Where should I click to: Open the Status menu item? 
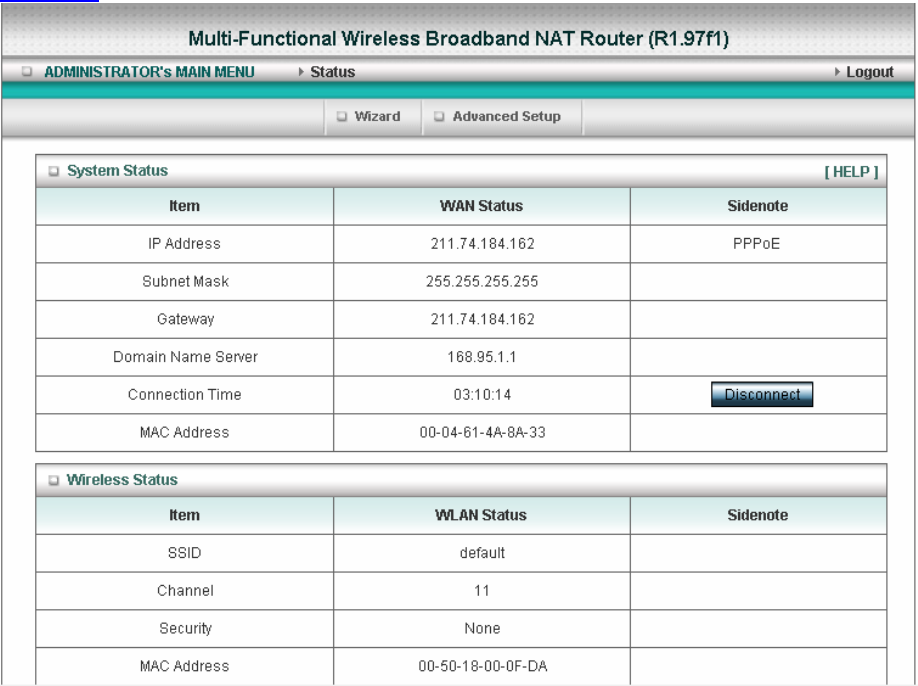pyautogui.click(x=333, y=72)
